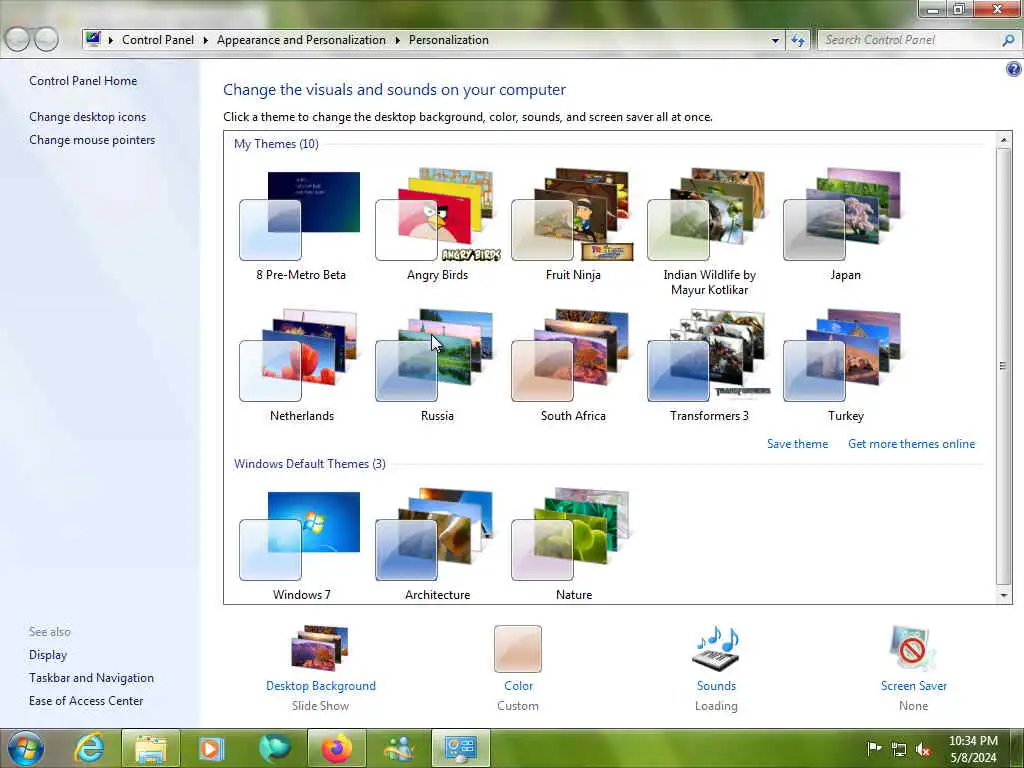This screenshot has width=1024, height=768.
Task: Select the Turkey theme
Action: point(844,366)
